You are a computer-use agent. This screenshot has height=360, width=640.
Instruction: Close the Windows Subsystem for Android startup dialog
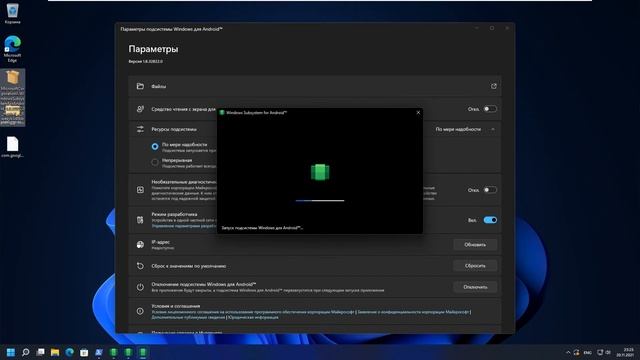[x=418, y=112]
